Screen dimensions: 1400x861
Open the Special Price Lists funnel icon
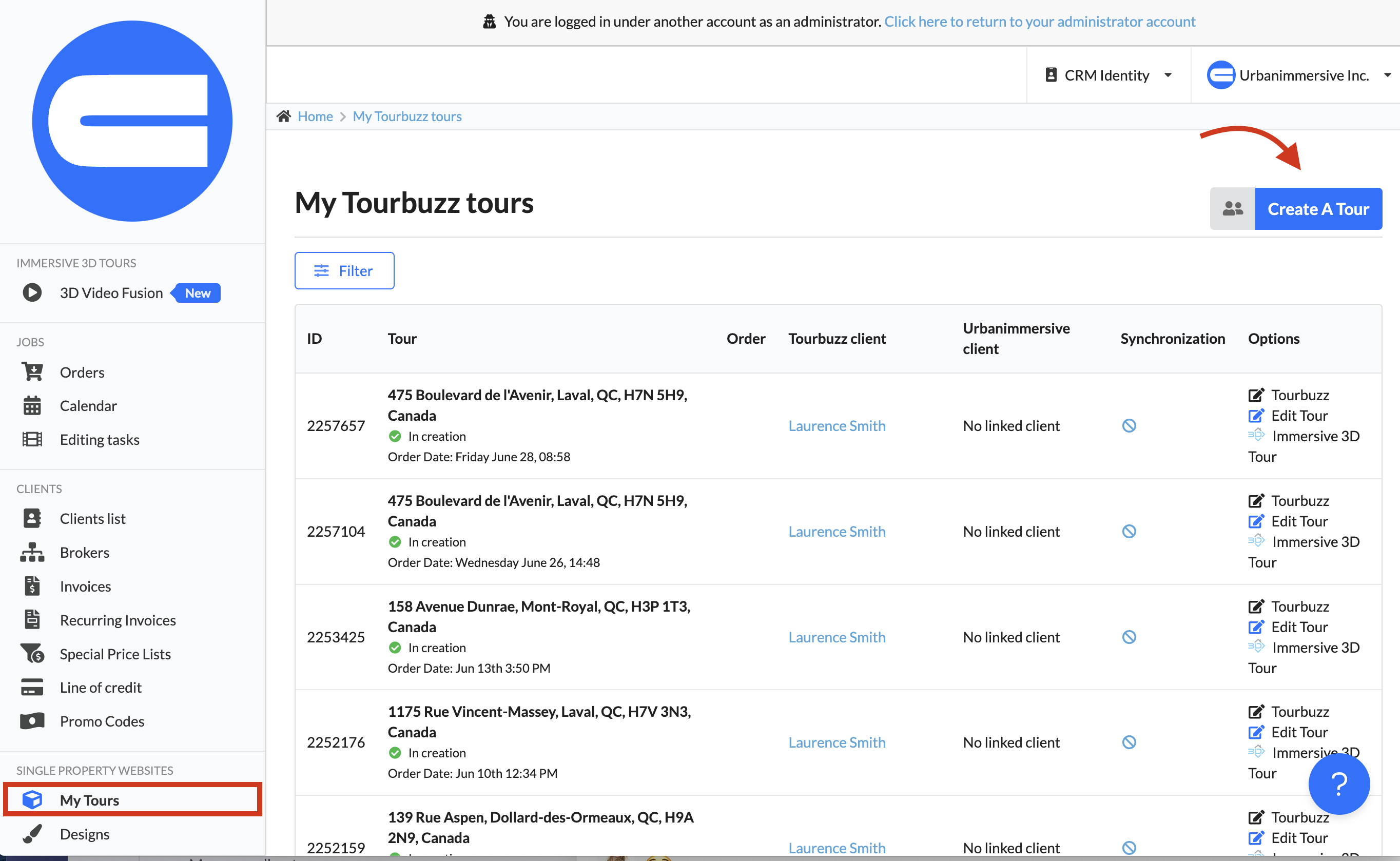[32, 653]
